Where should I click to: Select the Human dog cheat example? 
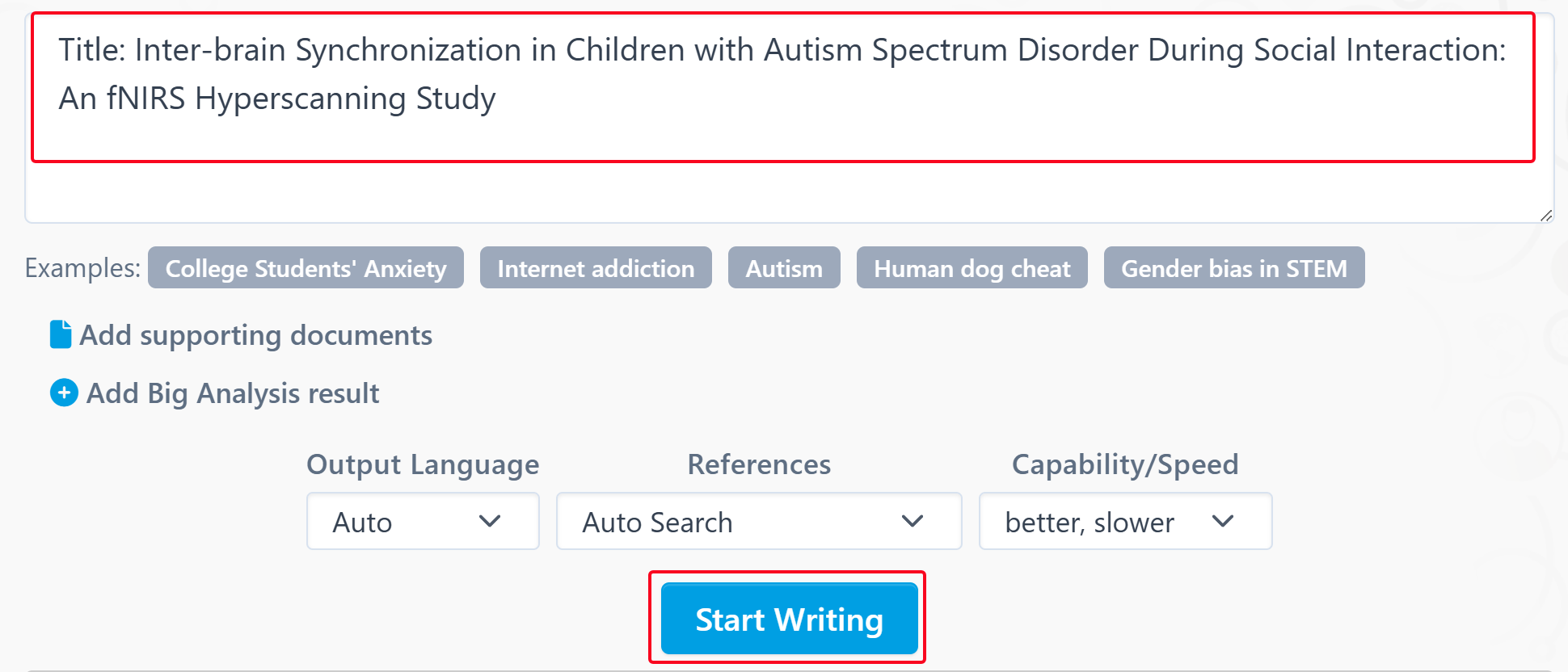[972, 268]
